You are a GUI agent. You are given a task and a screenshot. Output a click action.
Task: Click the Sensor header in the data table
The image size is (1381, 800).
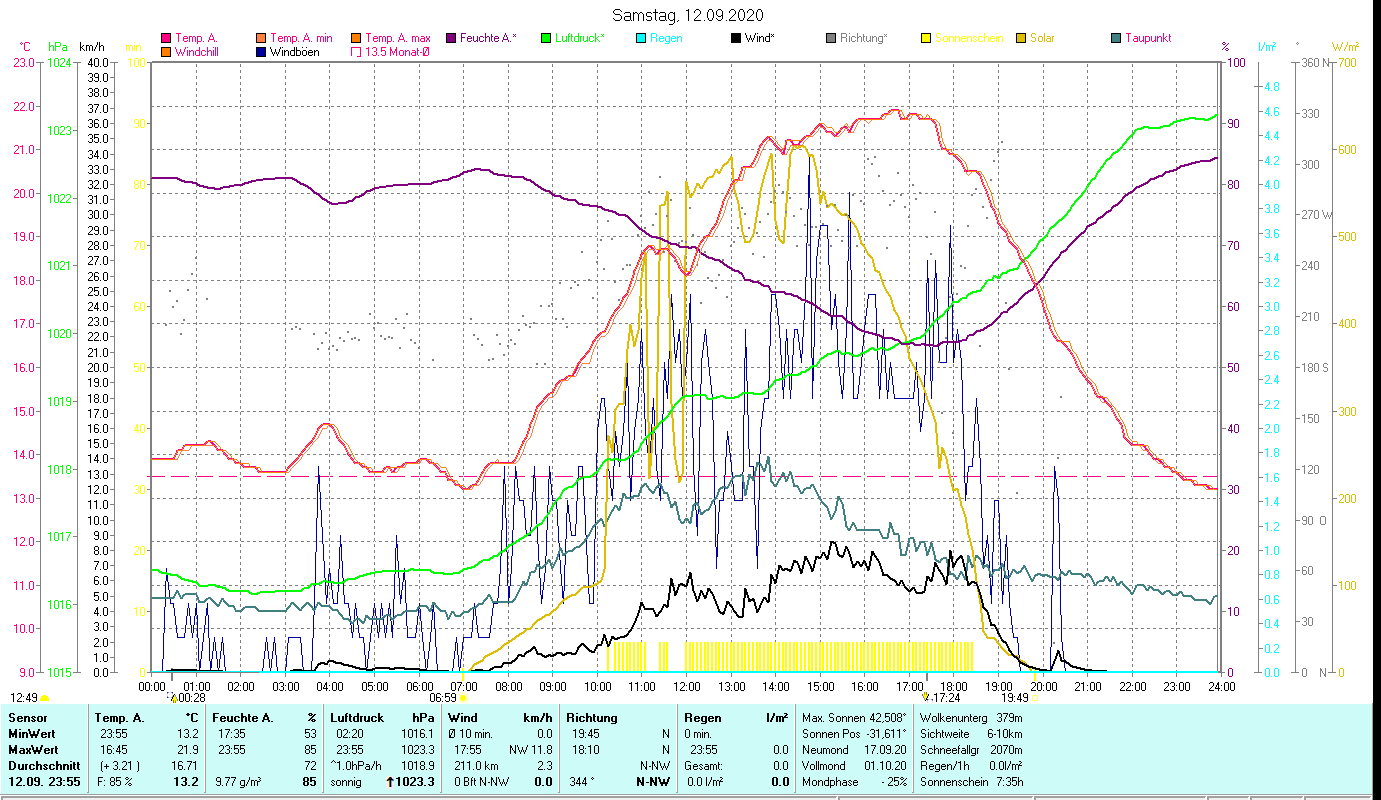coord(27,718)
